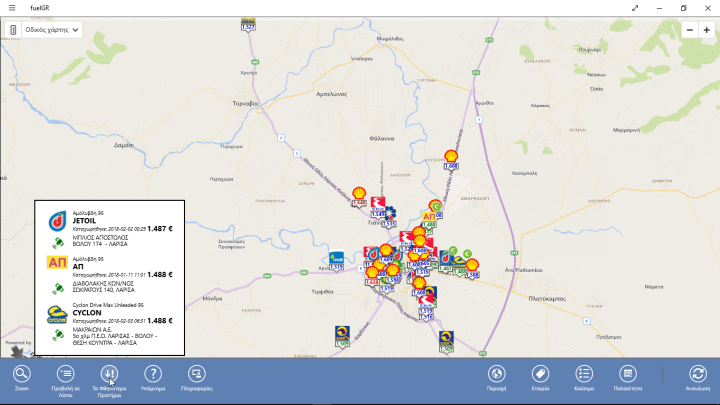Open the hamburger menu in the title bar
The height and width of the screenshot is (405, 720).
[12, 8]
